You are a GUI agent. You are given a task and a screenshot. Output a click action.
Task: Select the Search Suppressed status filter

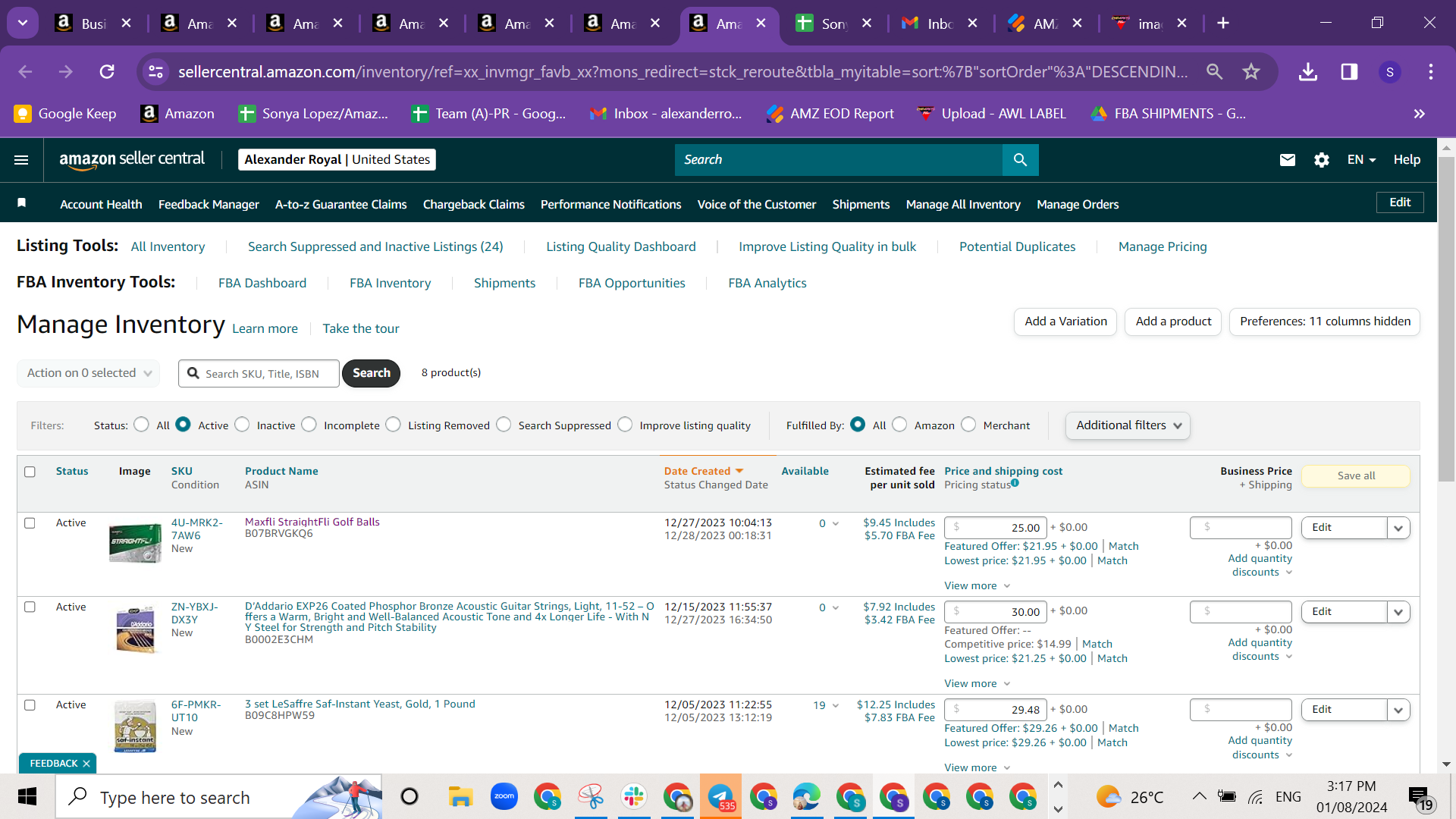tap(504, 425)
